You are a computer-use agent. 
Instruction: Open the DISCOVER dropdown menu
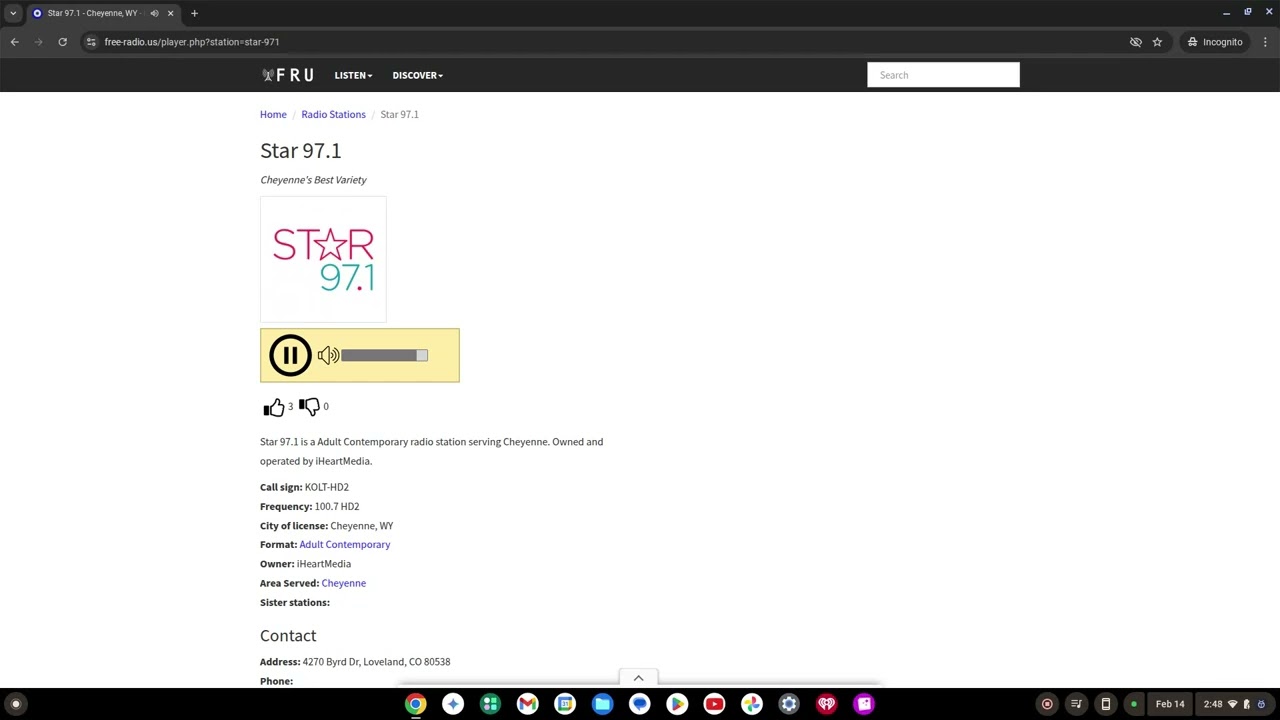pos(417,75)
